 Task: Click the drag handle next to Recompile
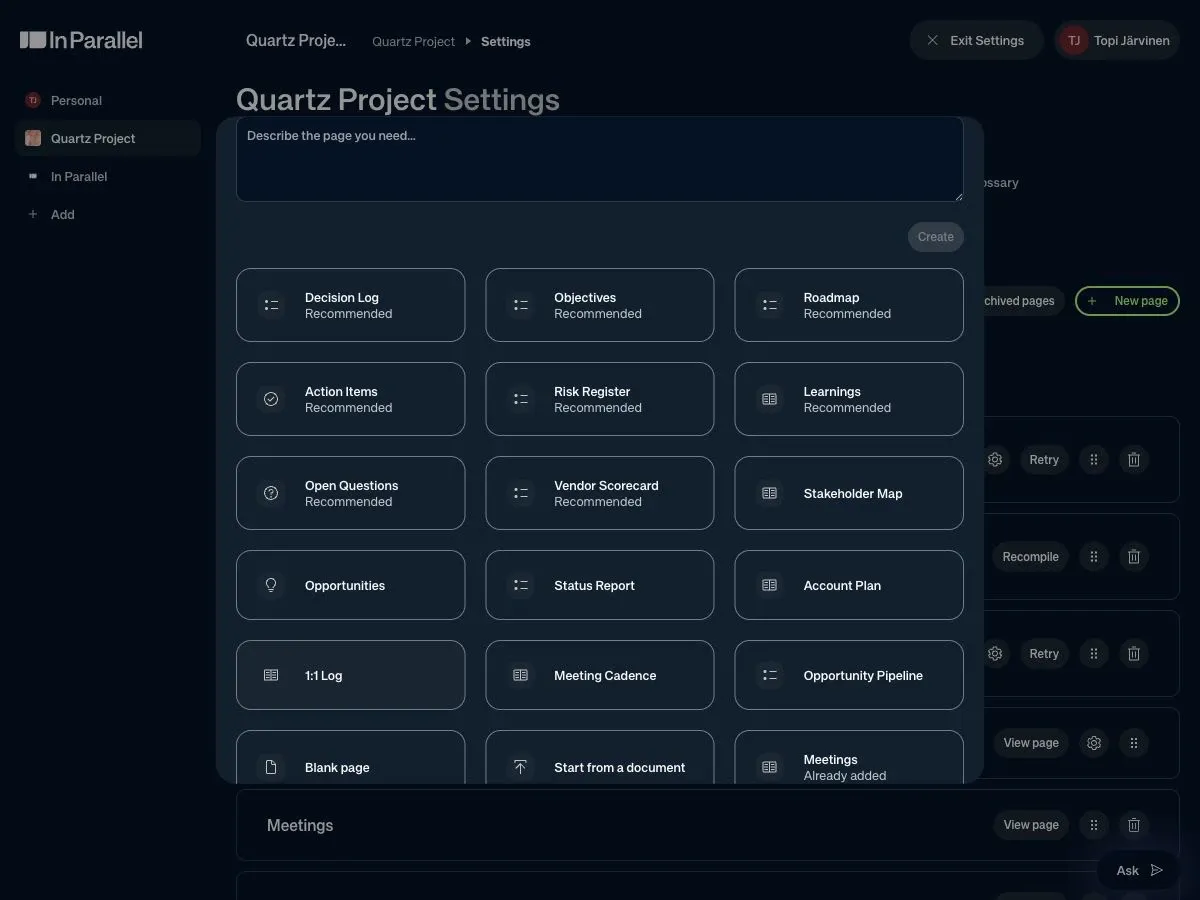[x=1094, y=557]
